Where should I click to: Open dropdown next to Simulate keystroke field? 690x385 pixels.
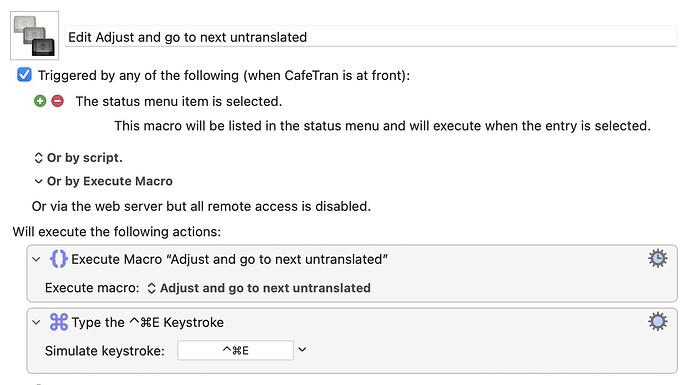pos(302,350)
